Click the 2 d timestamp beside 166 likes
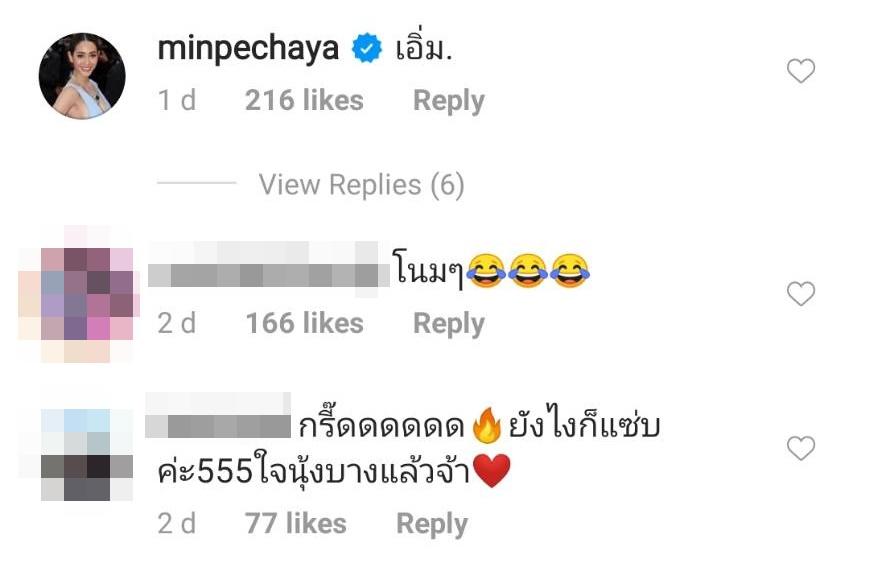Screen dimensions: 869x571 click(177, 324)
